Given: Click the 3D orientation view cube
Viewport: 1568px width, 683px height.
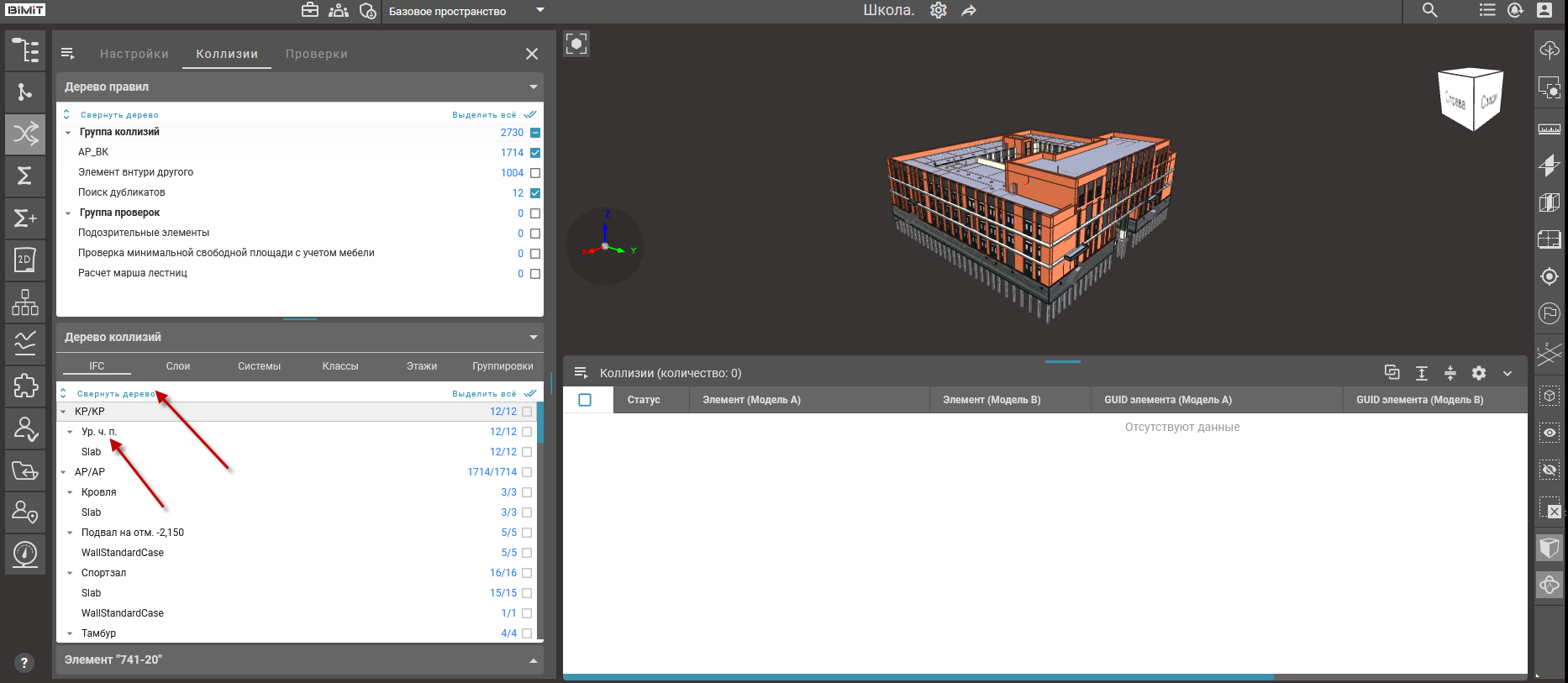Looking at the screenshot, I should (x=1471, y=99).
